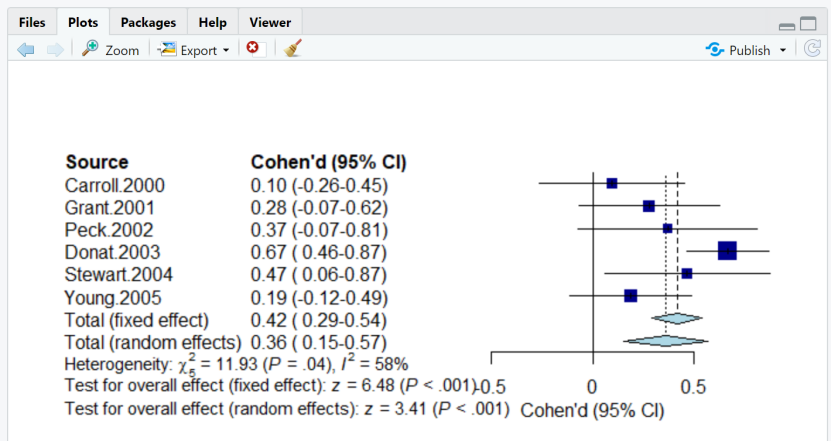
Task: Minimize the Plots pane
Action: (787, 24)
